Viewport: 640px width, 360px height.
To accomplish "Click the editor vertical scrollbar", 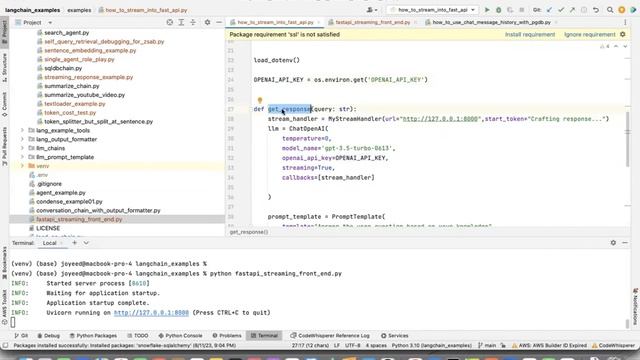I will pyautogui.click(x=627, y=139).
